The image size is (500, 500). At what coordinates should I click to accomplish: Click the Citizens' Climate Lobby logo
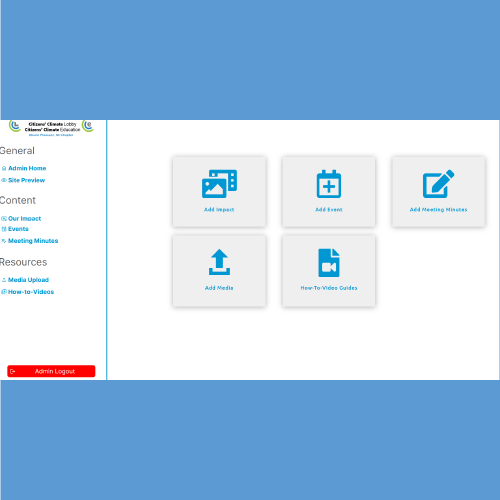pos(15,126)
